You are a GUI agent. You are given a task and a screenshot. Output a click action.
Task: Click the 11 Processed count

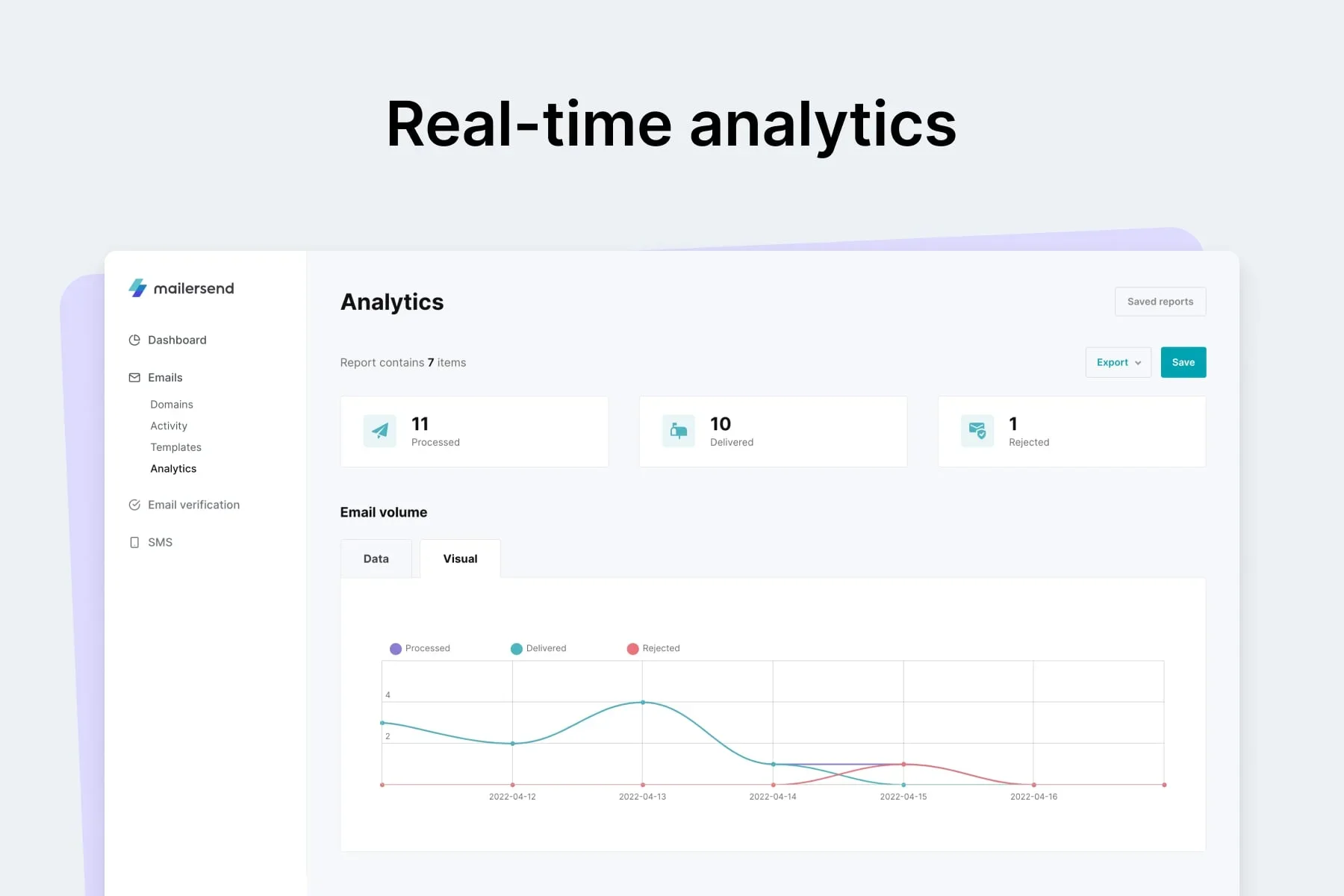click(420, 424)
